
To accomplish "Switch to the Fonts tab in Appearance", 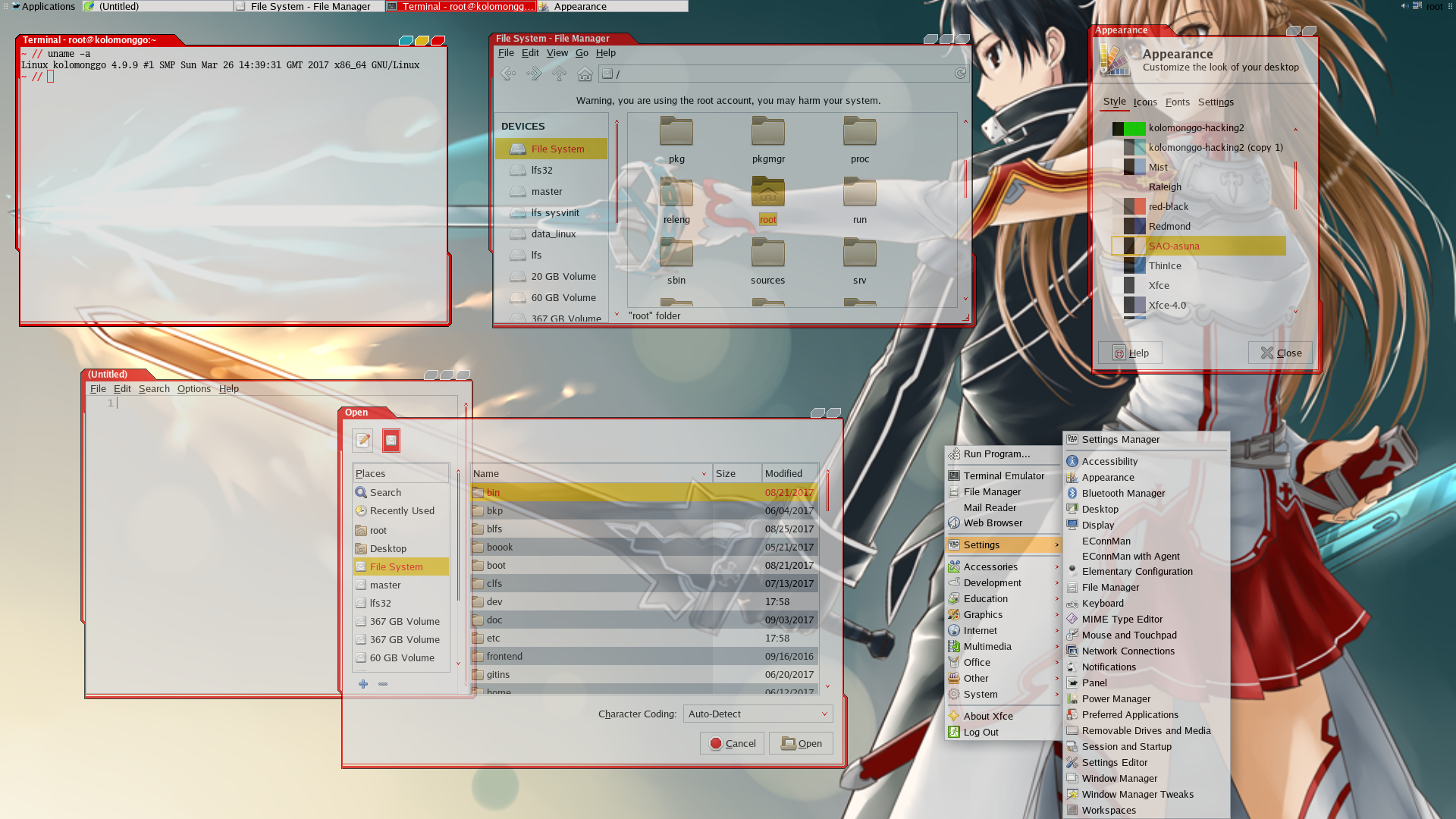I will (1178, 102).
